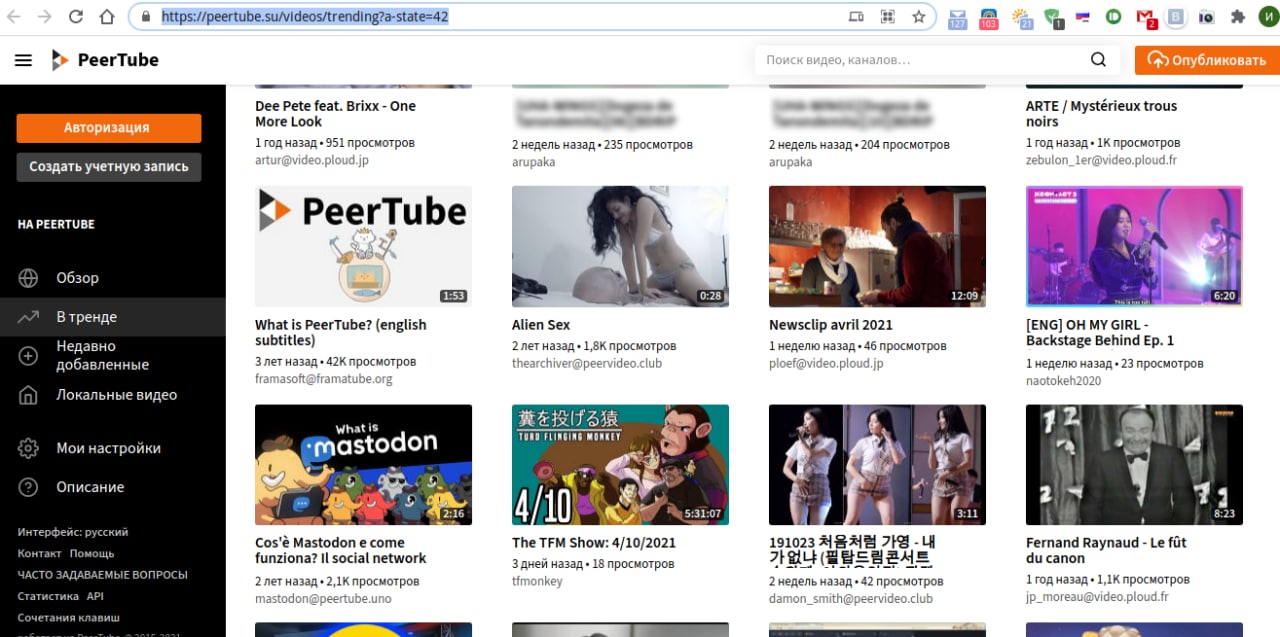
Task: Click the QR code icon in address bar
Action: tap(887, 17)
